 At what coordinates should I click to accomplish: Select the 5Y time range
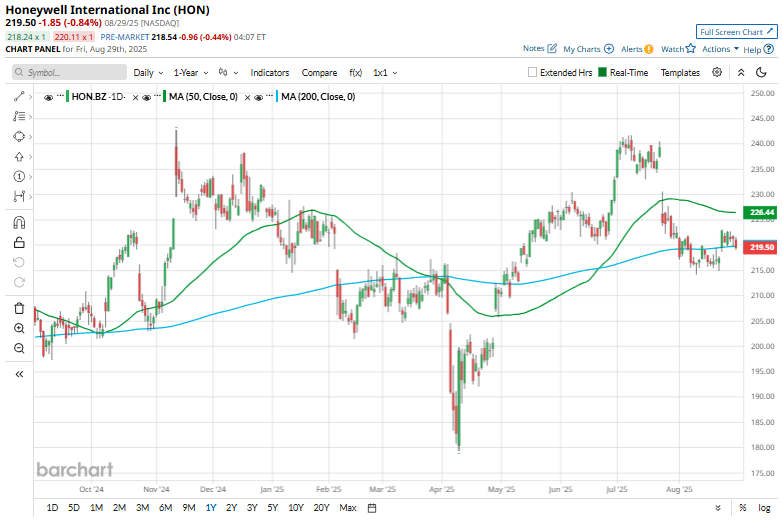272,508
